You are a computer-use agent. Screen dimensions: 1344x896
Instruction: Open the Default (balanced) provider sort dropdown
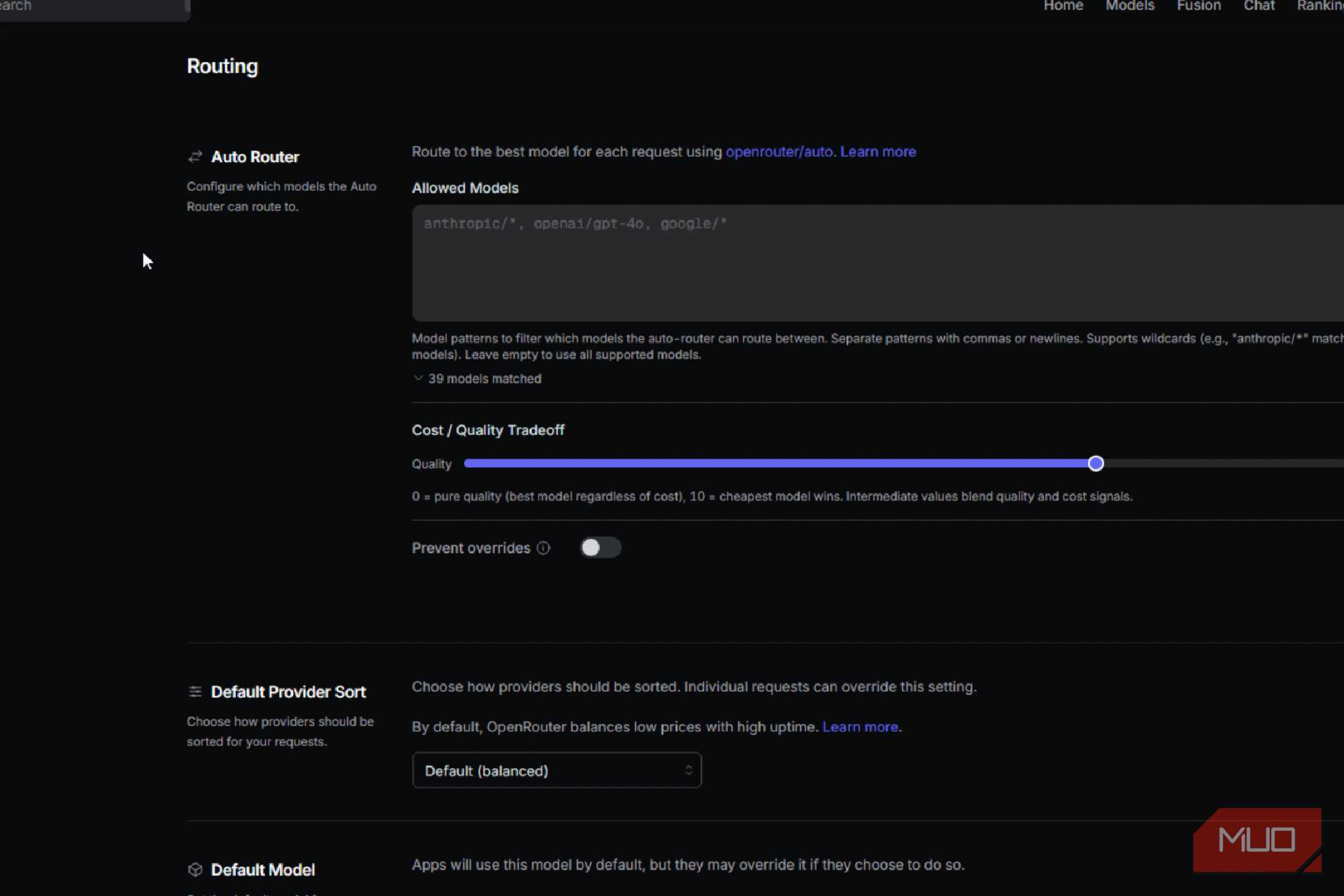click(x=557, y=771)
